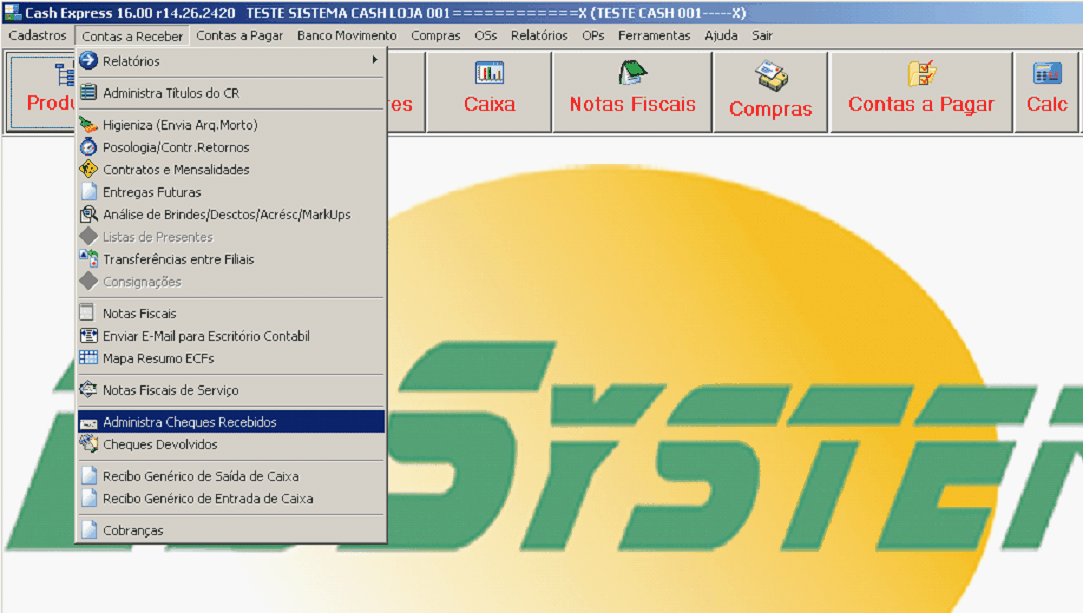This screenshot has height=614, width=1084.
Task: Choose Administra Títulos do CR
Action: click(x=171, y=93)
